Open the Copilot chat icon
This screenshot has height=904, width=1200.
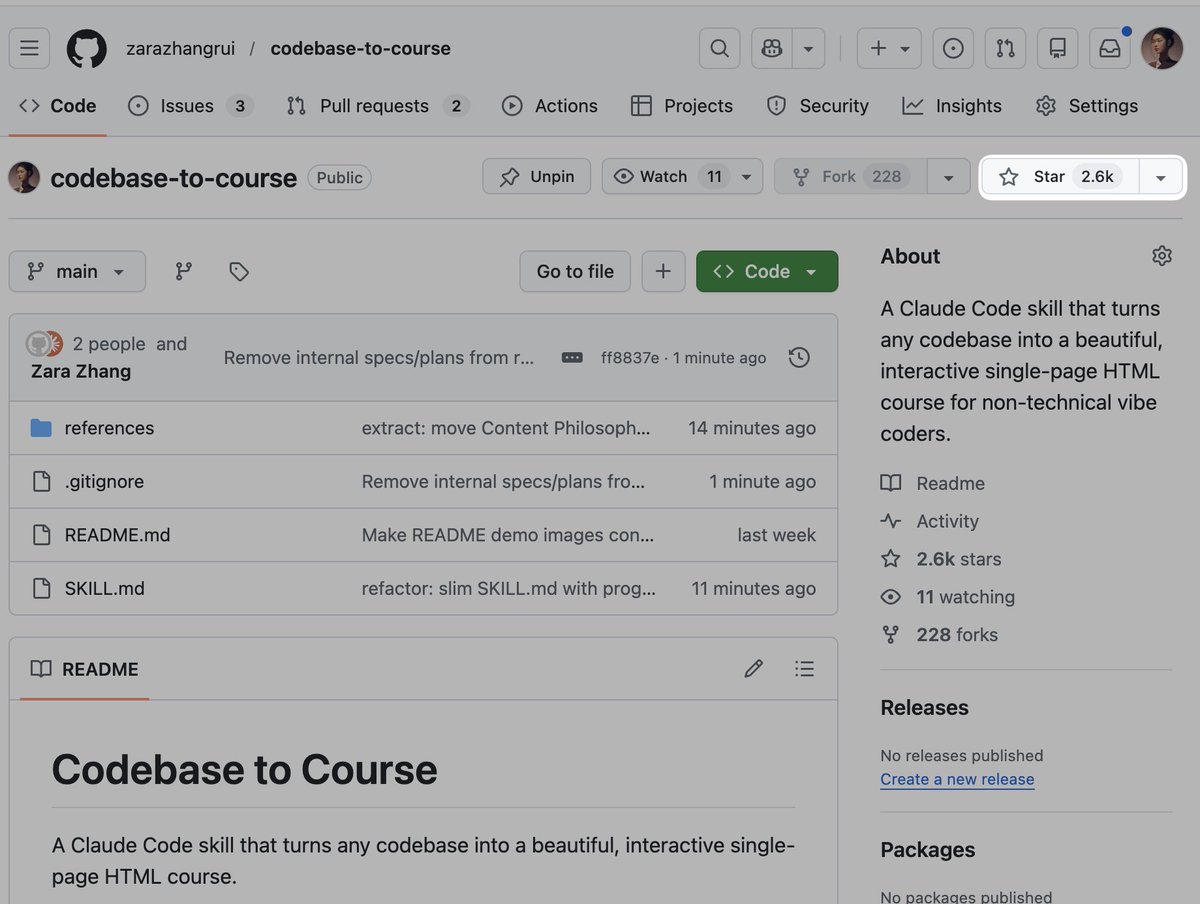click(x=772, y=48)
